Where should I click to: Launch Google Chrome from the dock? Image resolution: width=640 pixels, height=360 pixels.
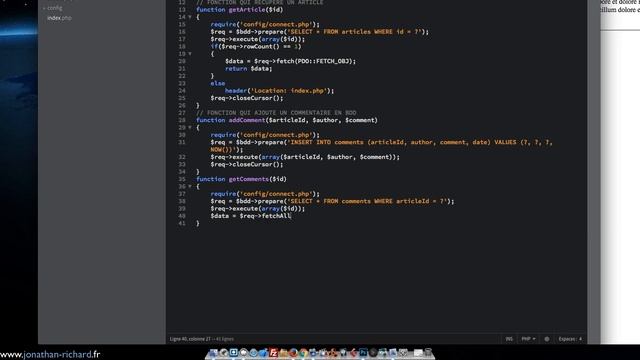coord(303,353)
